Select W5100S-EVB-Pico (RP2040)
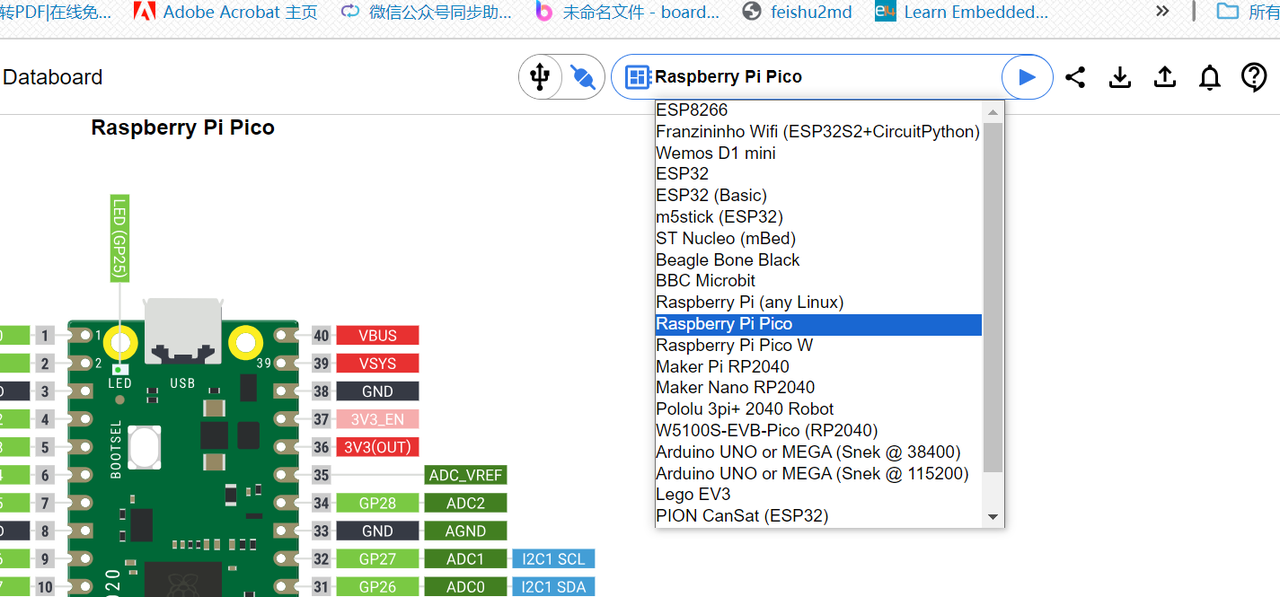Image resolution: width=1280 pixels, height=597 pixels. click(818, 431)
